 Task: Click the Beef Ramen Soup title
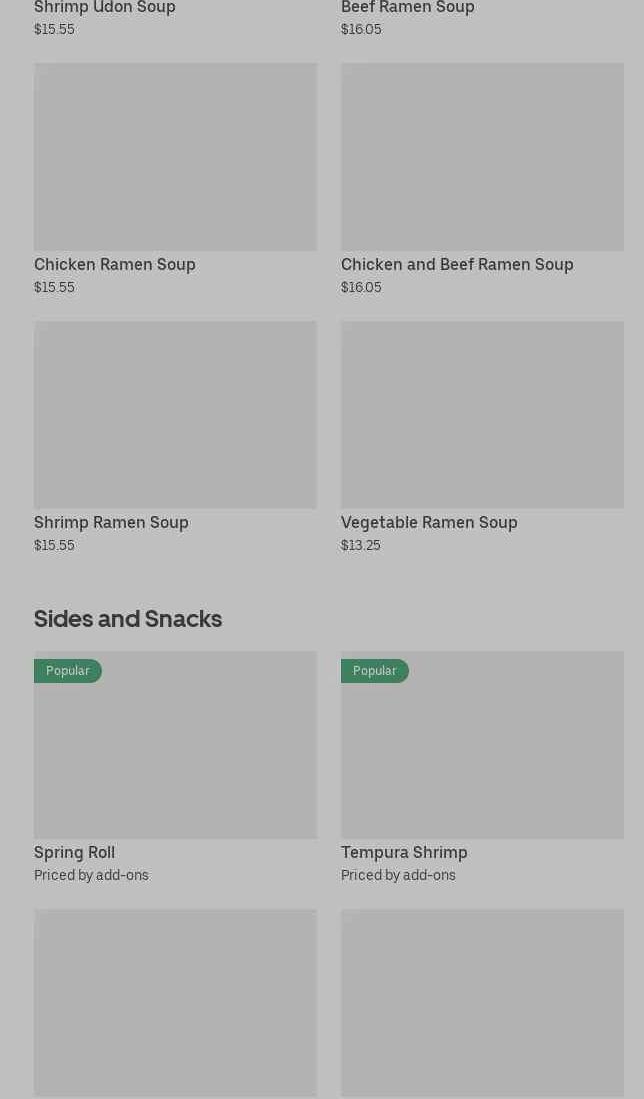tap(408, 8)
